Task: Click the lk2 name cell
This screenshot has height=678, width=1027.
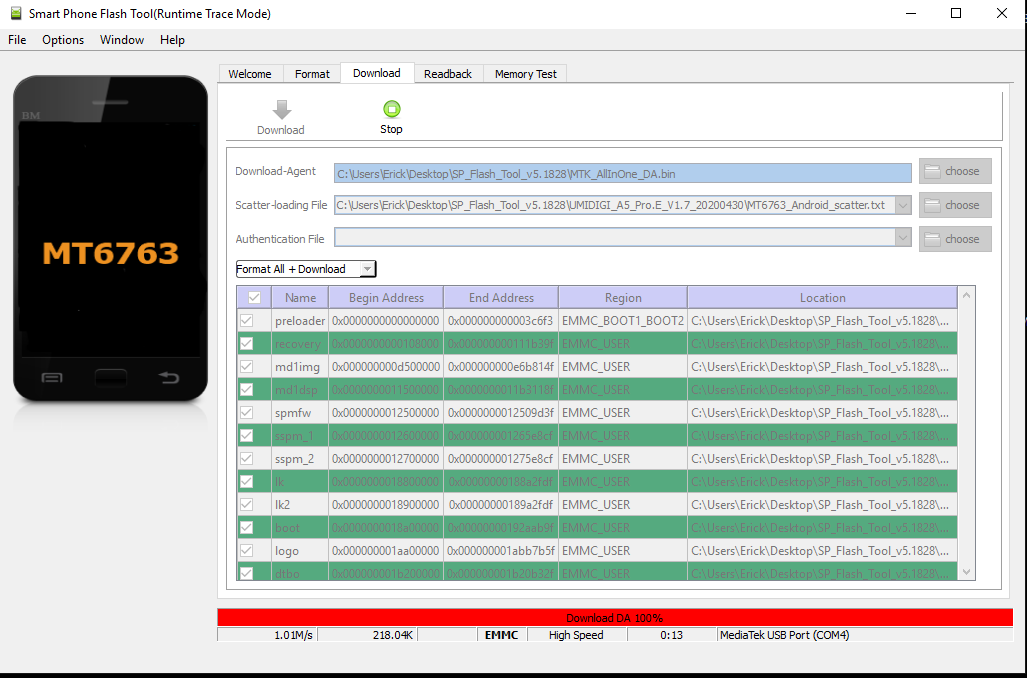Action: 300,504
